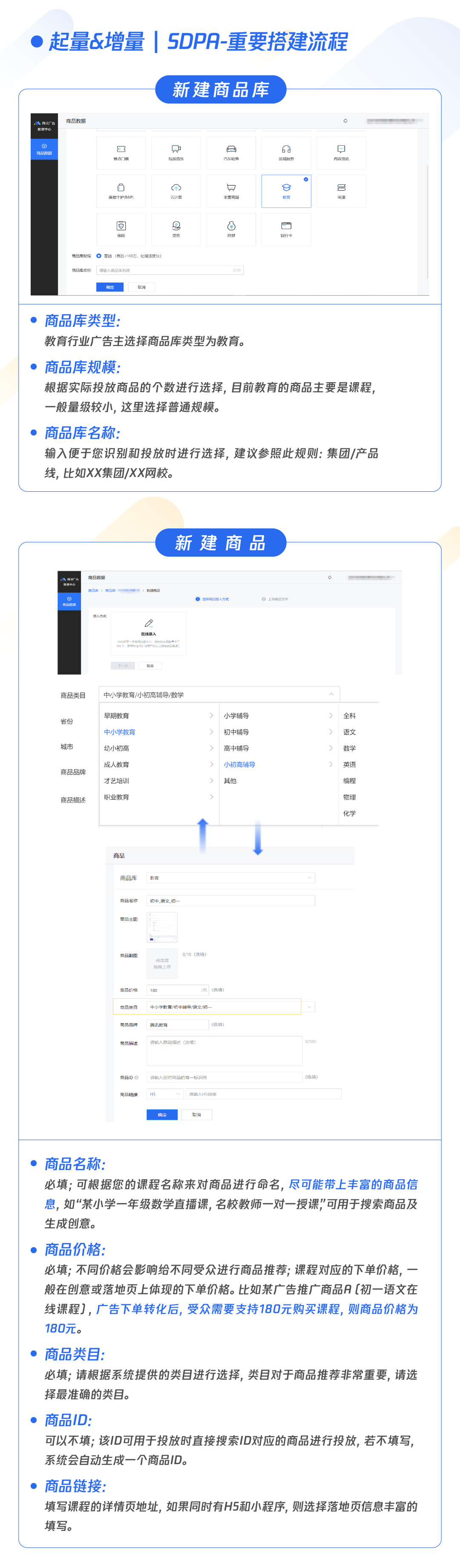Open notification bell in 新建商品 screenshot
This screenshot has width=460, height=1568.
click(330, 577)
